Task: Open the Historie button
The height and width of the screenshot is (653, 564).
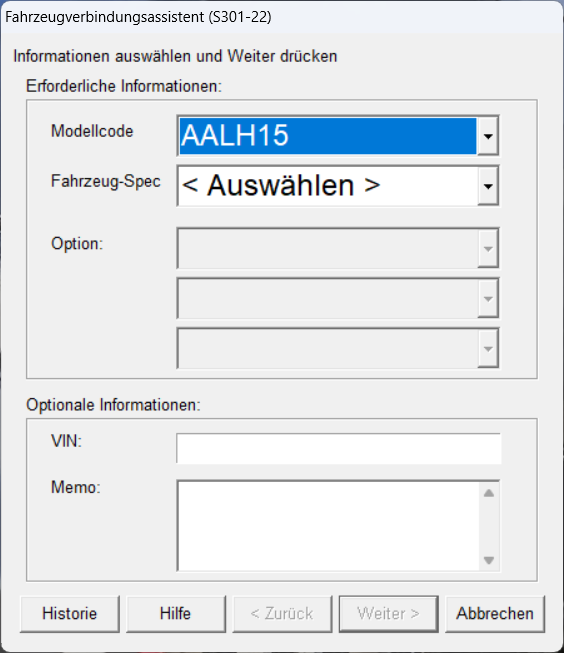Action: point(70,614)
